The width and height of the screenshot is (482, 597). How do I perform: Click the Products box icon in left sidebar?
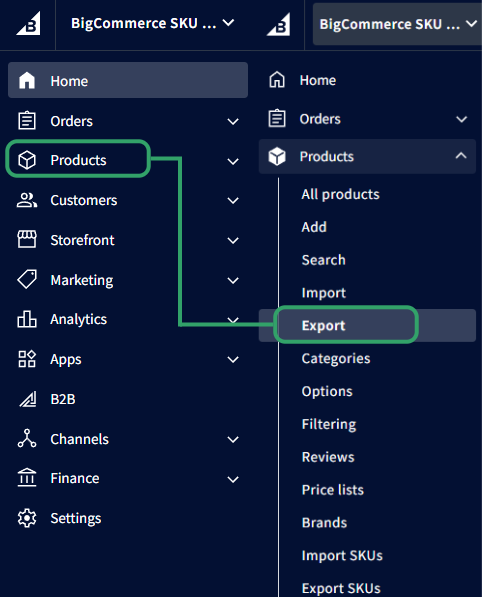point(27,160)
